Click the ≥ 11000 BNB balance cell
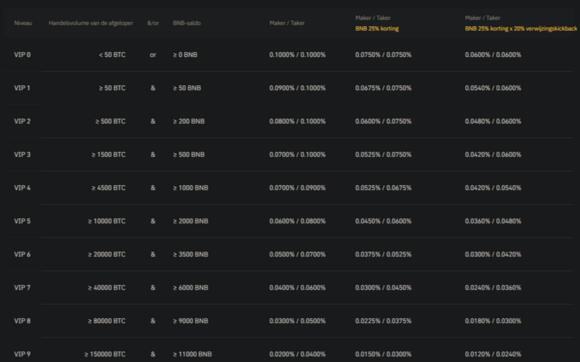Viewport: 580px width, 362px height. pyautogui.click(x=192, y=354)
